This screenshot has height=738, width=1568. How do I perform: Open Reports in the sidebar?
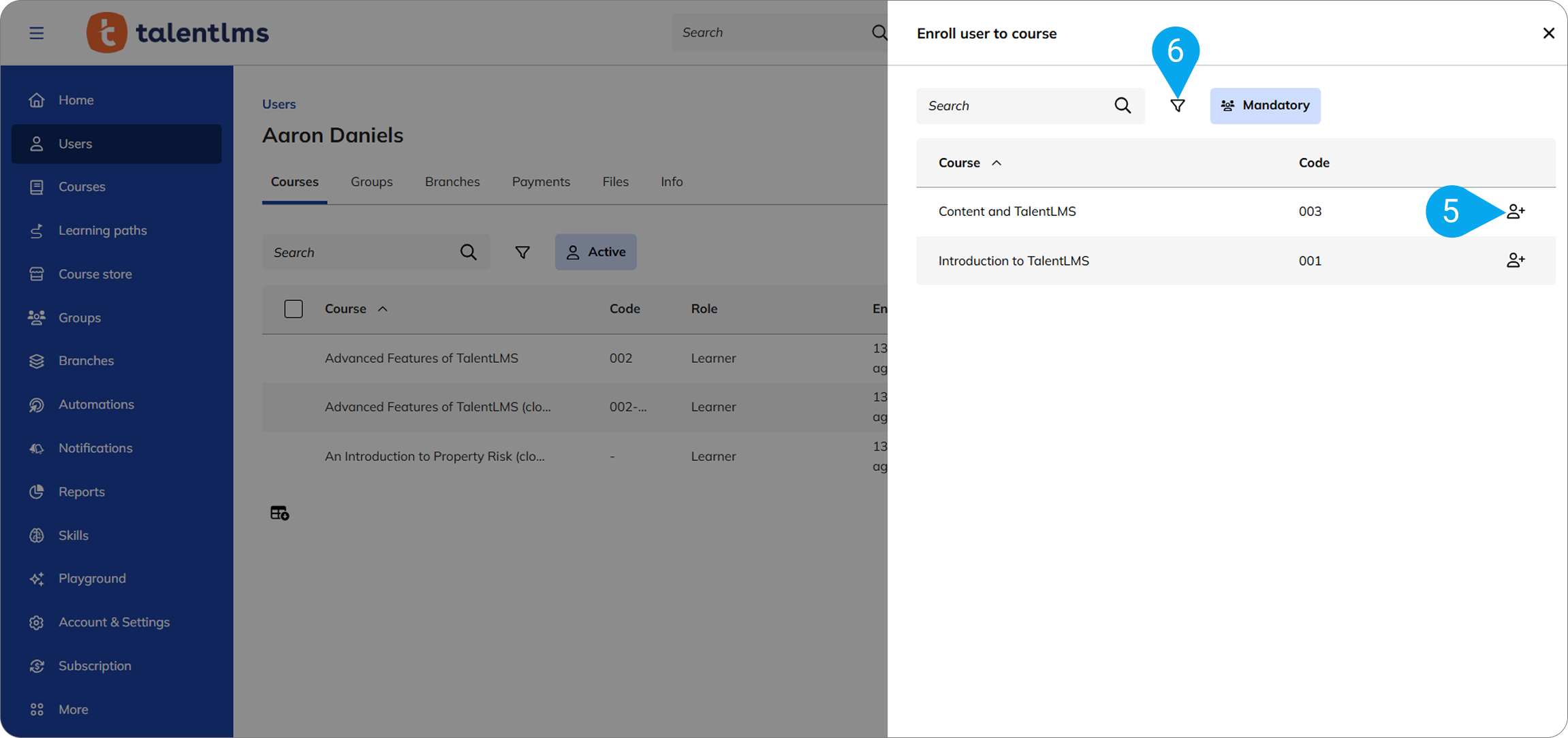coord(116,492)
